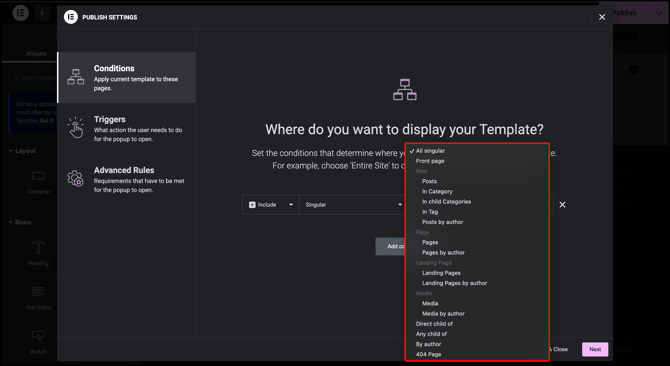Open Elementor main menu icon behind dialog
Screen dimensions: 670x366
pyautogui.click(x=21, y=13)
